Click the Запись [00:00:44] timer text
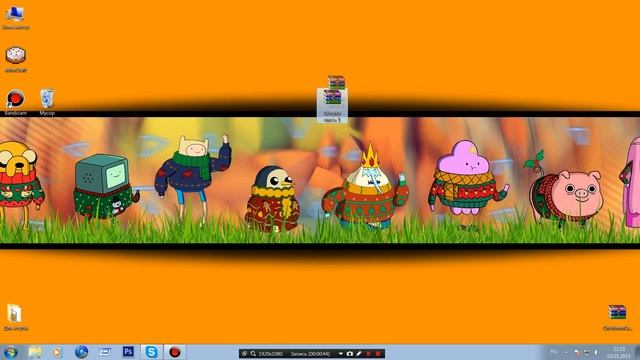Screen dimensions: 640x360 point(310,353)
